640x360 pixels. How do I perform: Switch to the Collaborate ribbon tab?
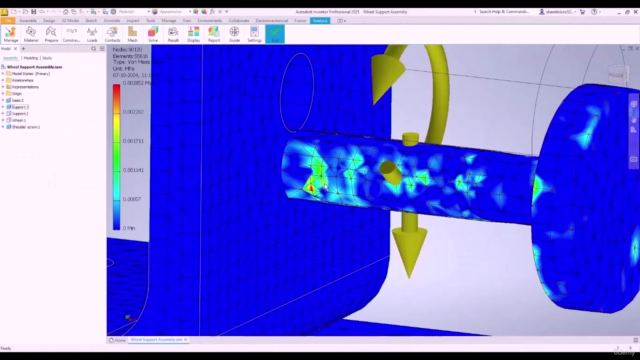click(239, 20)
